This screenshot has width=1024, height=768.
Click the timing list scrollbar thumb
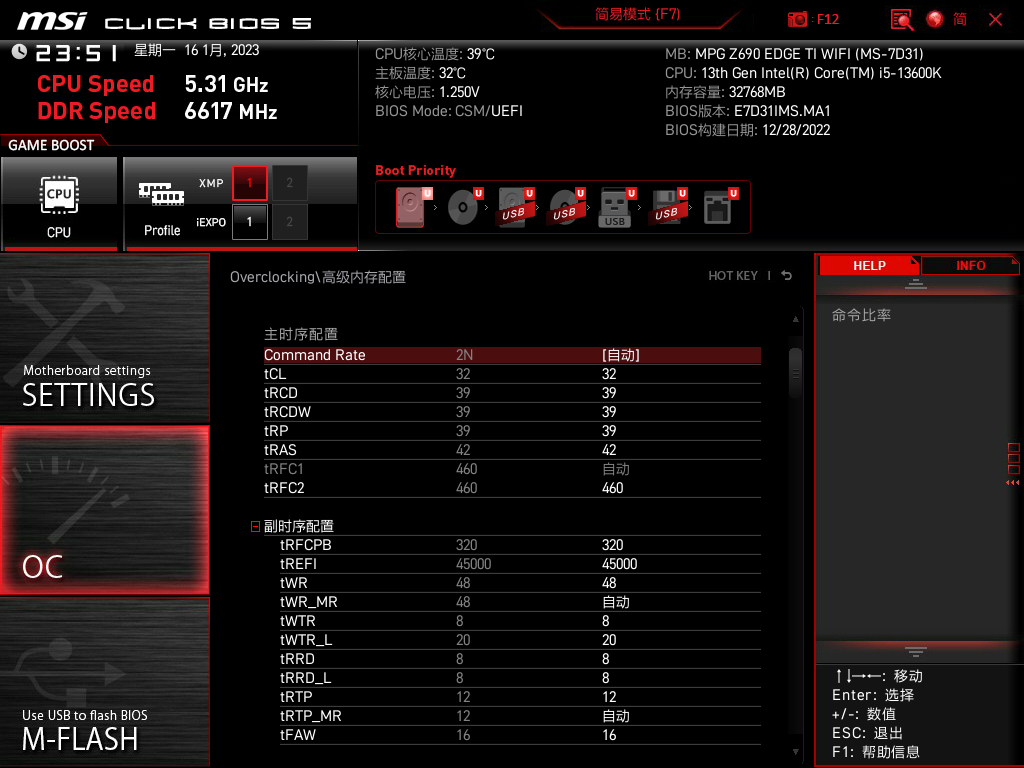click(795, 373)
